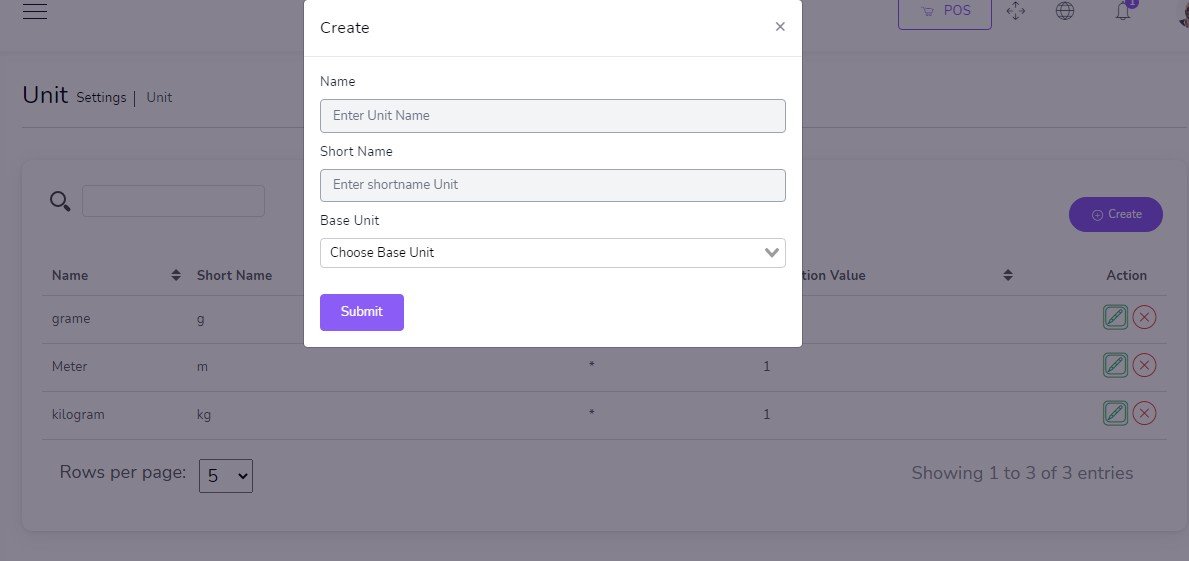
Task: Go to the Settings breadcrumb
Action: 101,98
